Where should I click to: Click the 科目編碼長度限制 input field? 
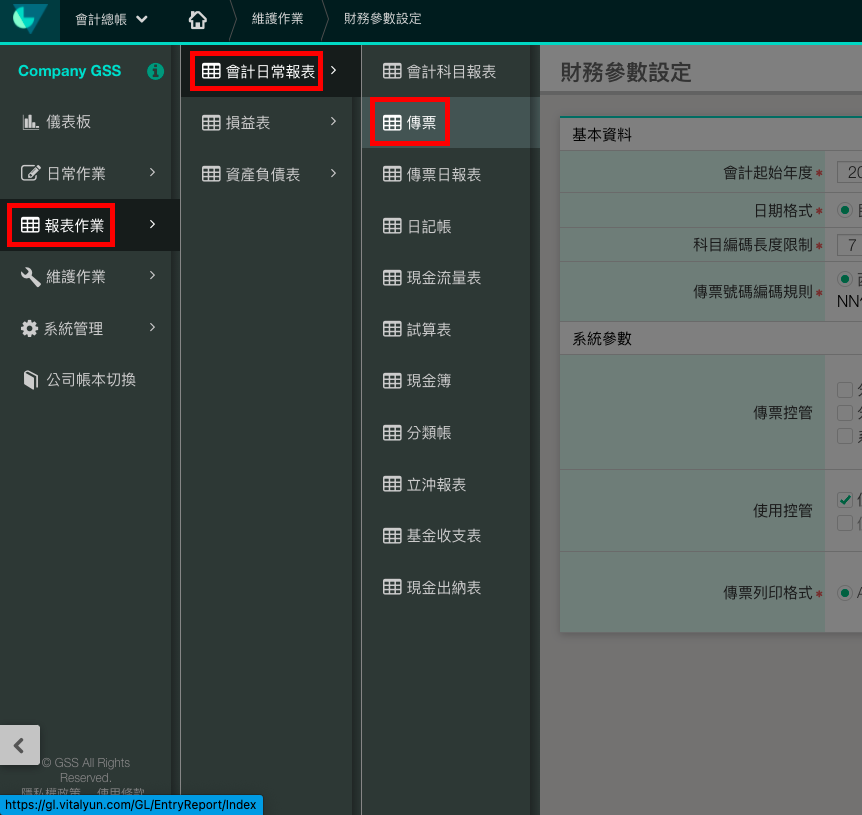[849, 245]
